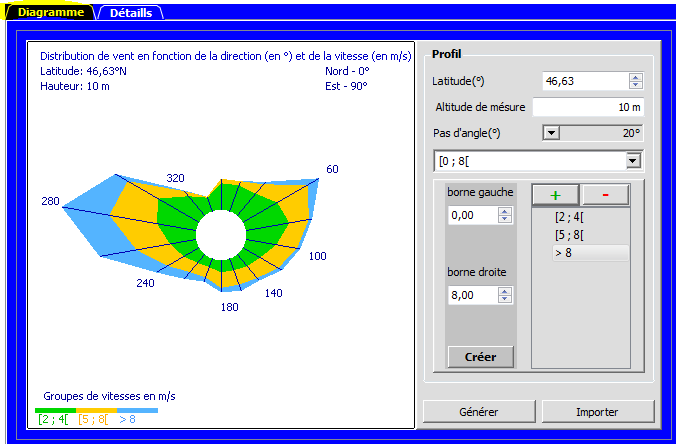Click the Pas d'angle 20° value
The height and width of the screenshot is (444, 676).
point(631,133)
